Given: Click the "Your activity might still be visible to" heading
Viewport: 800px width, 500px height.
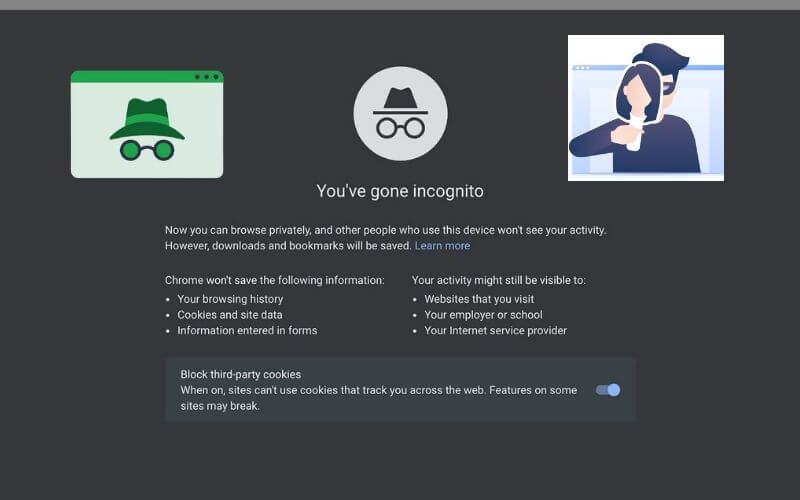Looking at the screenshot, I should pyautogui.click(x=498, y=280).
